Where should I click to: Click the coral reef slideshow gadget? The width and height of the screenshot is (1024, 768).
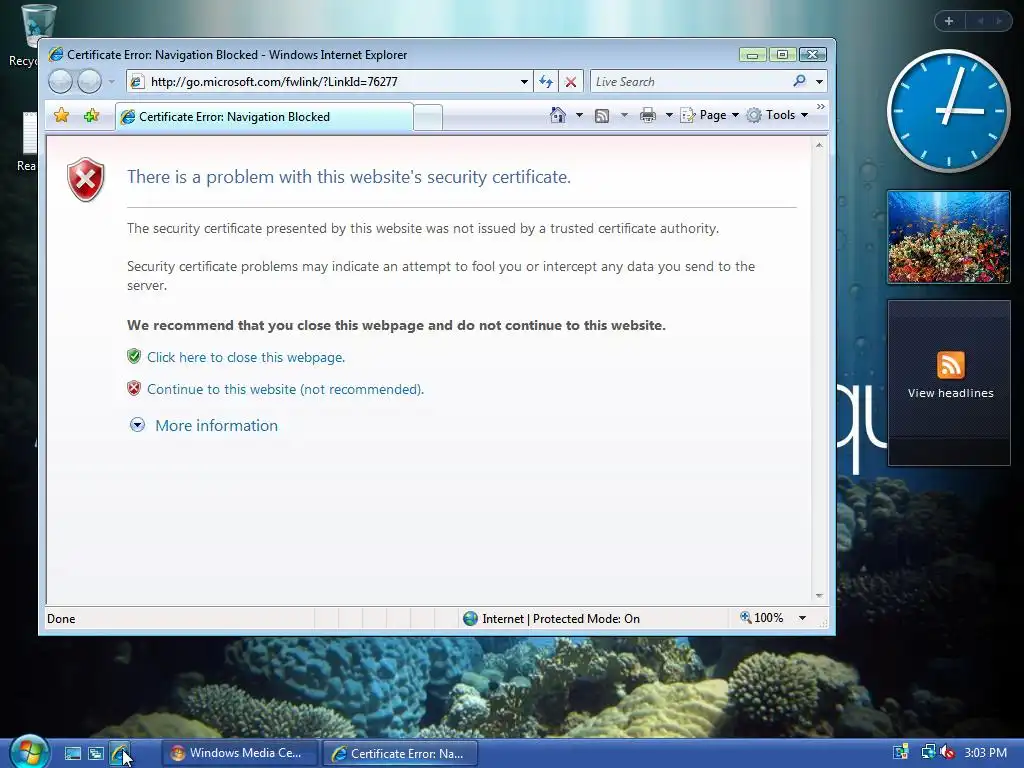click(948, 238)
